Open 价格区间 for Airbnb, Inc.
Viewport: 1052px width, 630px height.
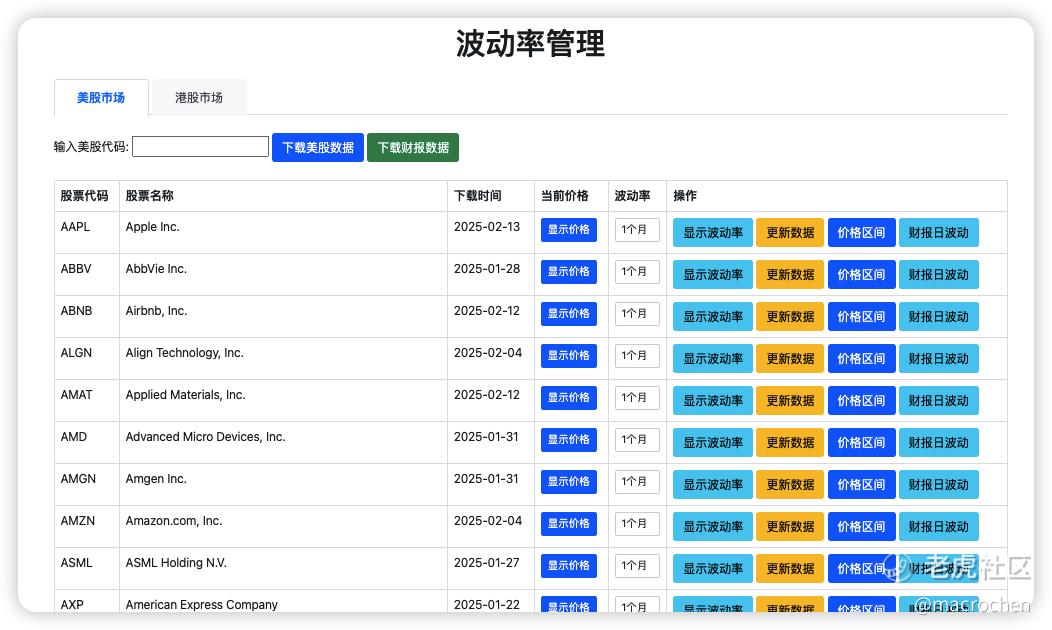861,317
